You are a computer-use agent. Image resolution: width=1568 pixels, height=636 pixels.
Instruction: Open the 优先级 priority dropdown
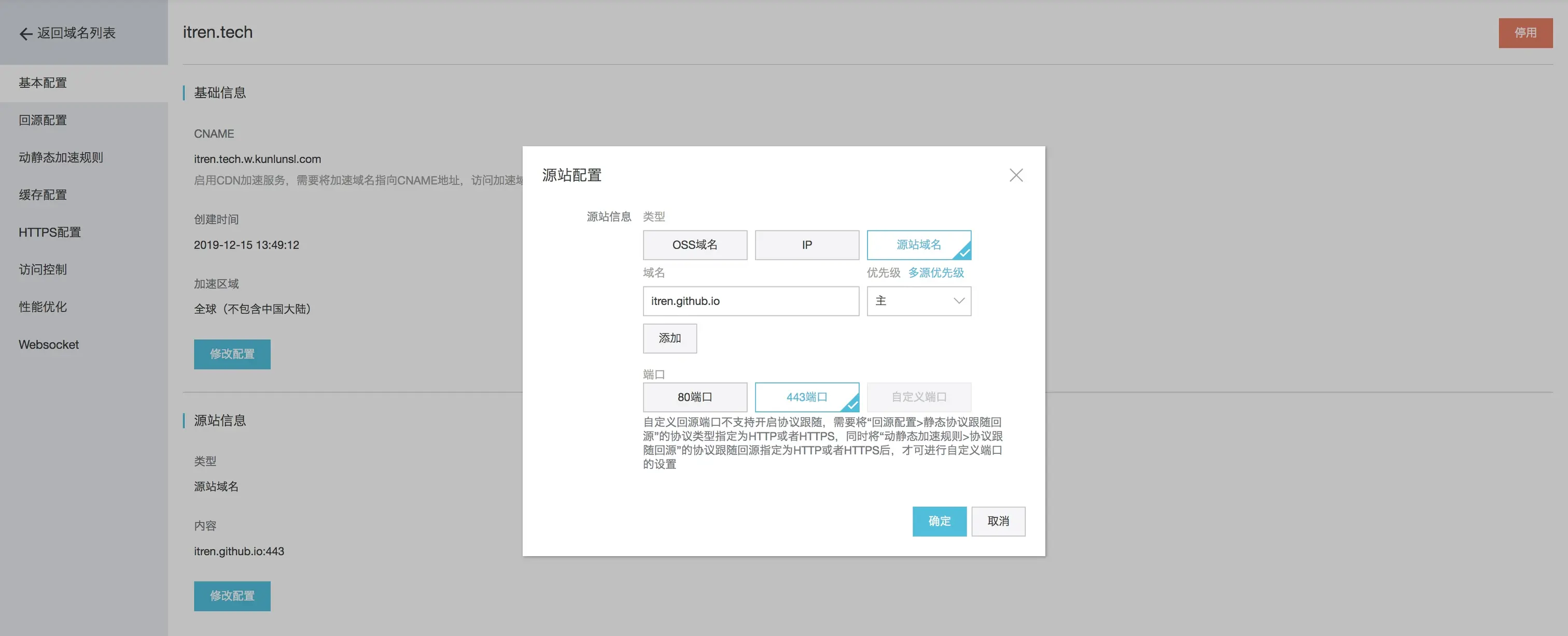point(918,301)
